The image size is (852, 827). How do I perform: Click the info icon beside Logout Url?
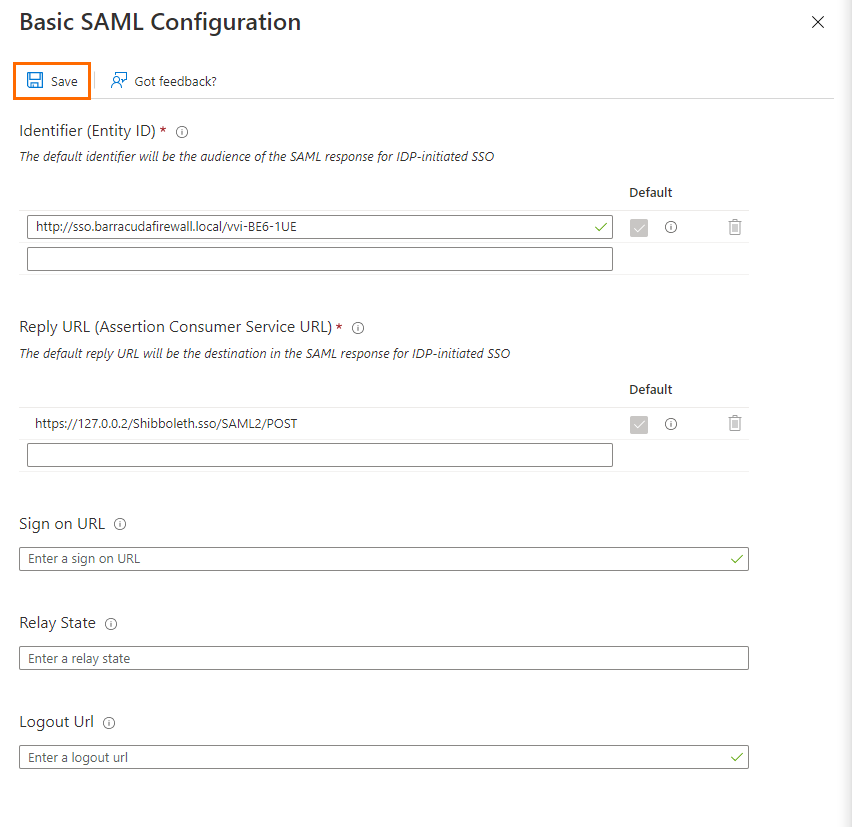[108, 722]
